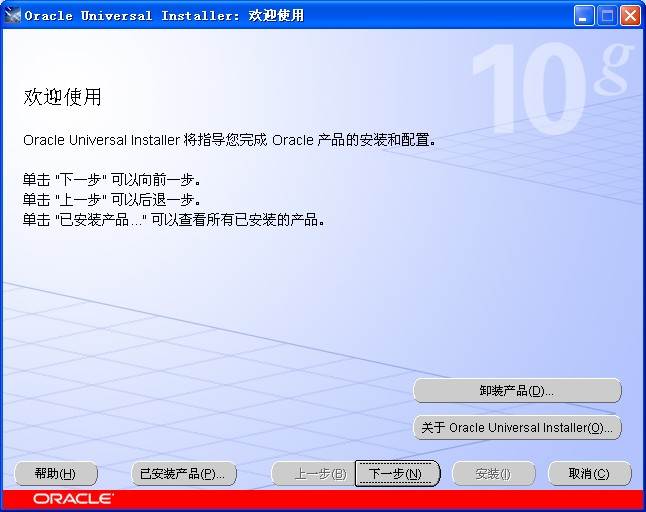Open 已安装产品(P)... installed products list

coord(184,474)
